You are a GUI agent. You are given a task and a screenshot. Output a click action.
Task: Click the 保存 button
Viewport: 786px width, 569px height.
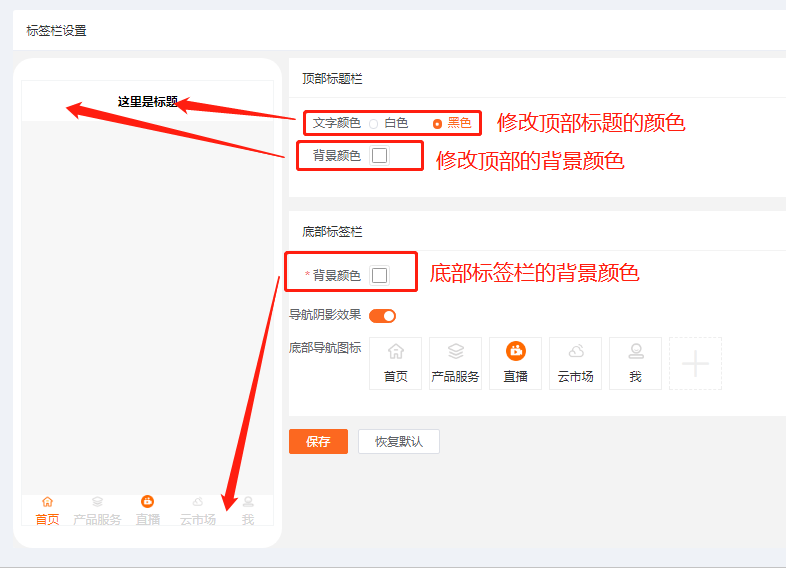point(318,442)
